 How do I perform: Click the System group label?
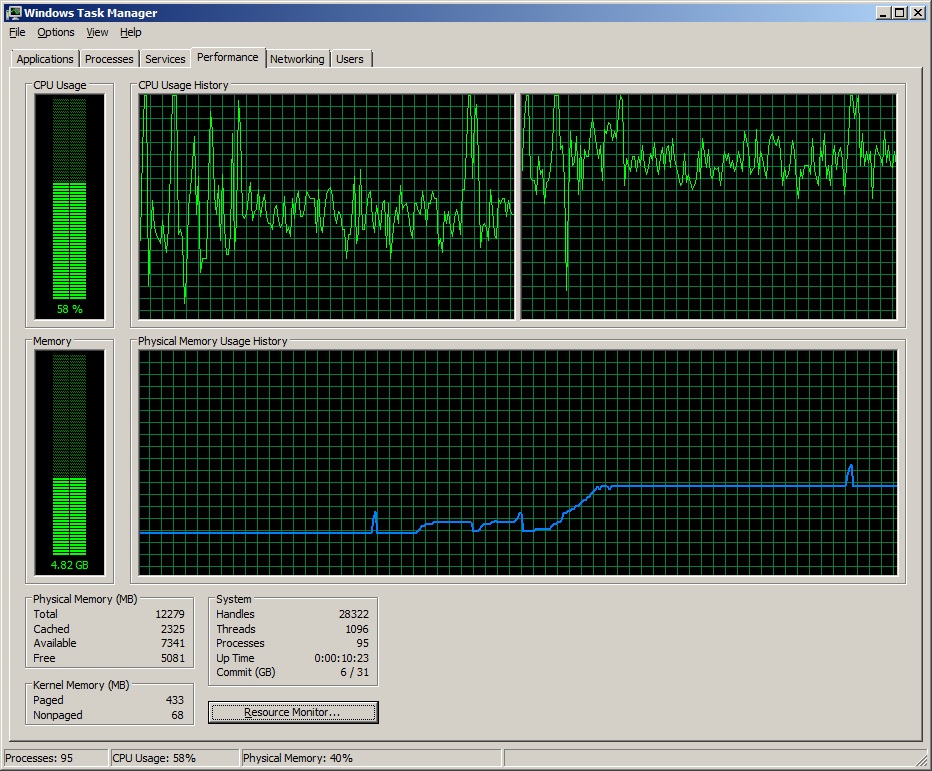(x=234, y=599)
